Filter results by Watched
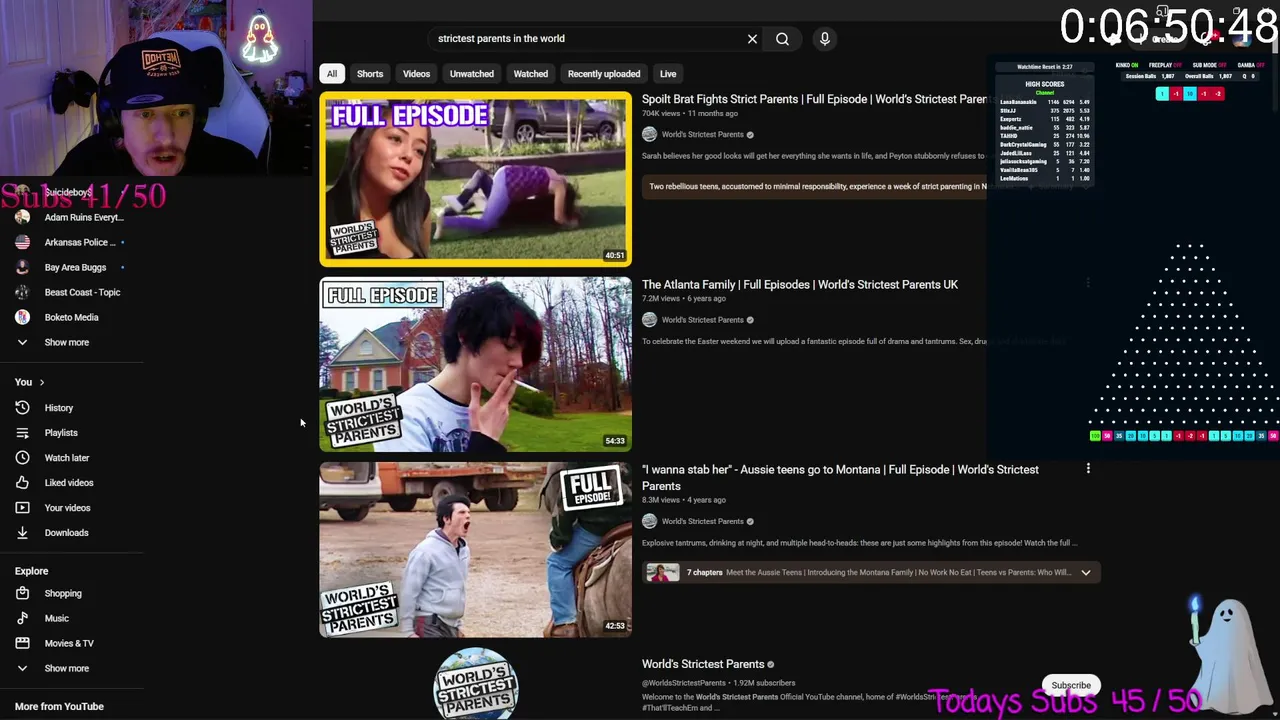Viewport: 1280px width, 720px height. [x=531, y=74]
